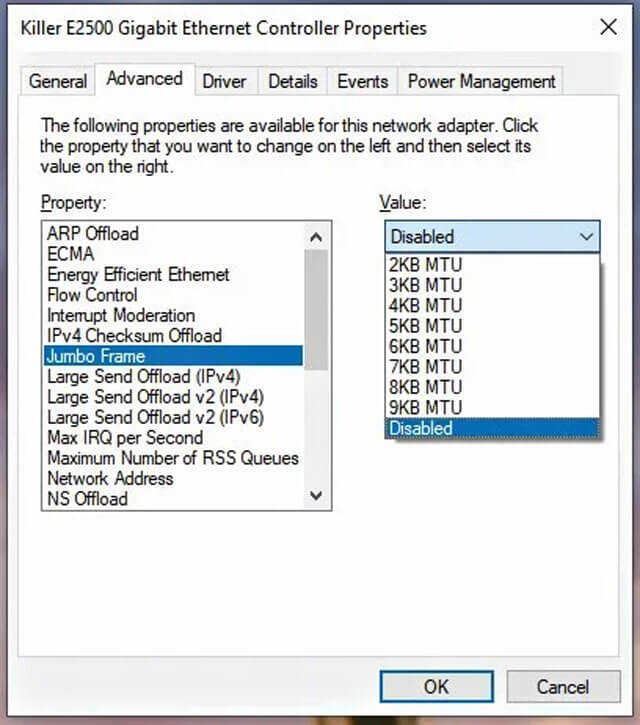The image size is (640, 725).
Task: Select Jumbo Frame property
Action: pos(173,356)
